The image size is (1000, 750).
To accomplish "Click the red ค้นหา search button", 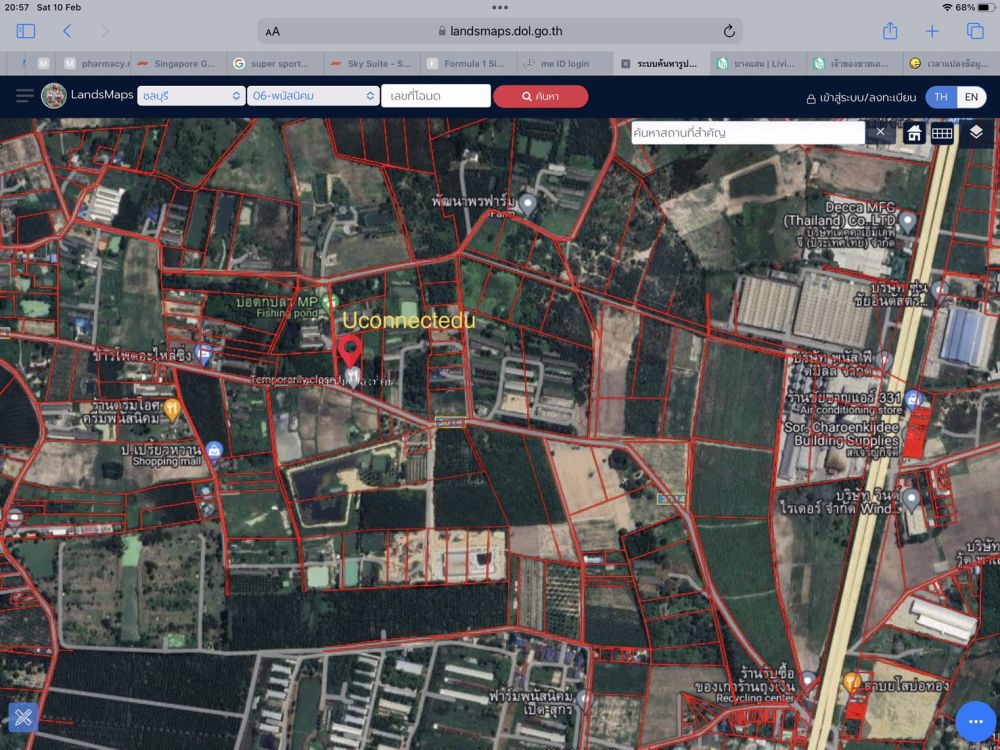I will [540, 96].
